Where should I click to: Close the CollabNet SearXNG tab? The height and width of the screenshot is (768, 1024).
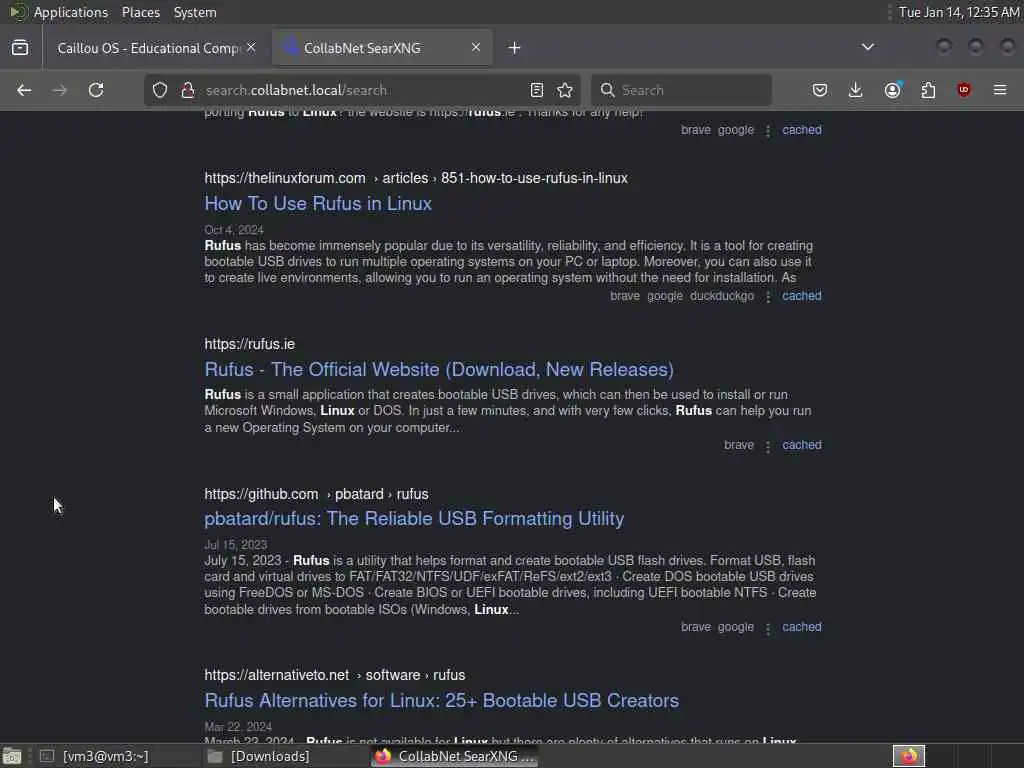coord(475,48)
